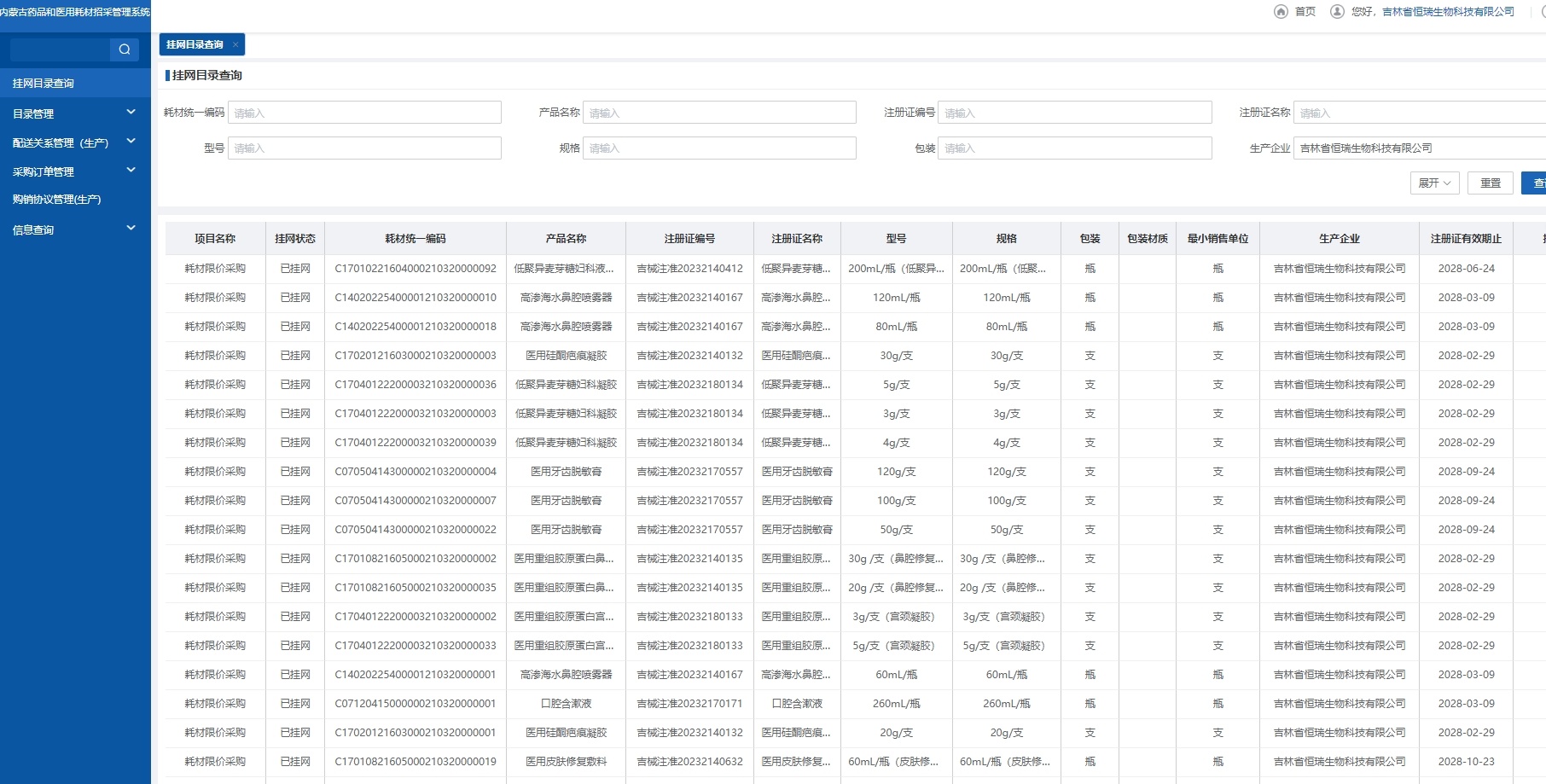
Task: Switch to the 挂网目录查询 tab
Action: pos(195,44)
